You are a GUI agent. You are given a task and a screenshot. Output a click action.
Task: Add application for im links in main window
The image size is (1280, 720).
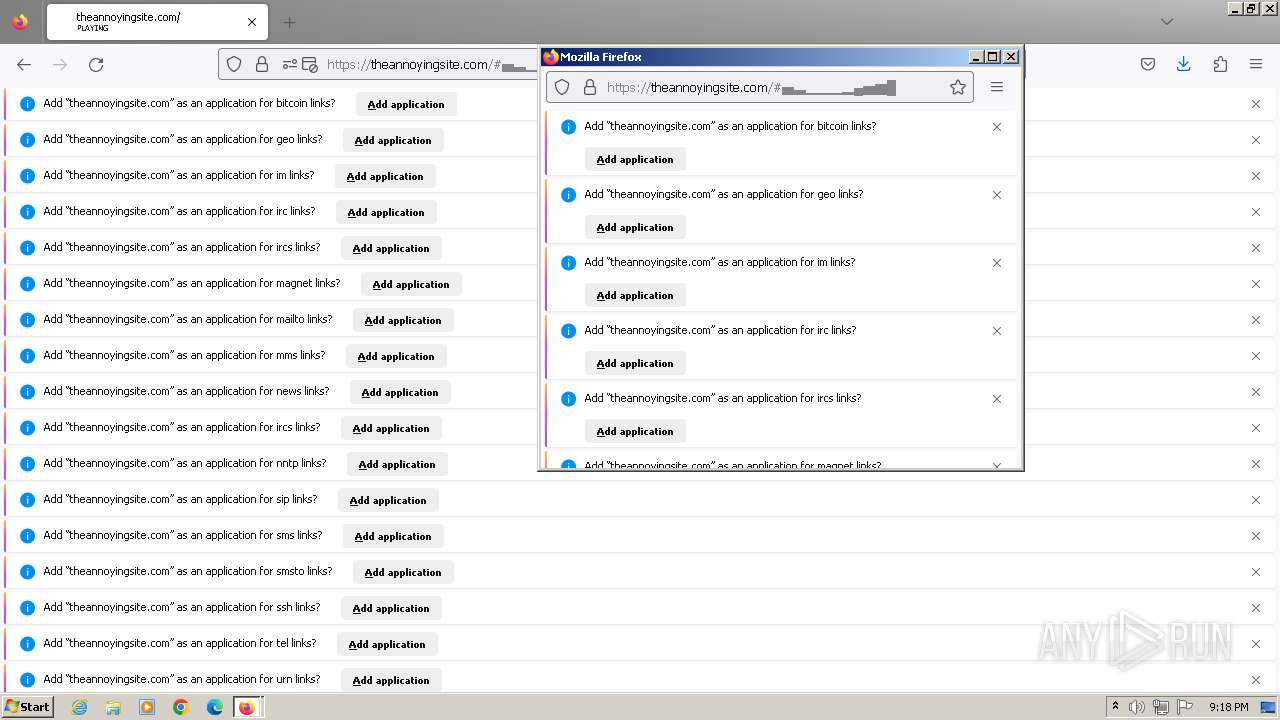(x=385, y=176)
